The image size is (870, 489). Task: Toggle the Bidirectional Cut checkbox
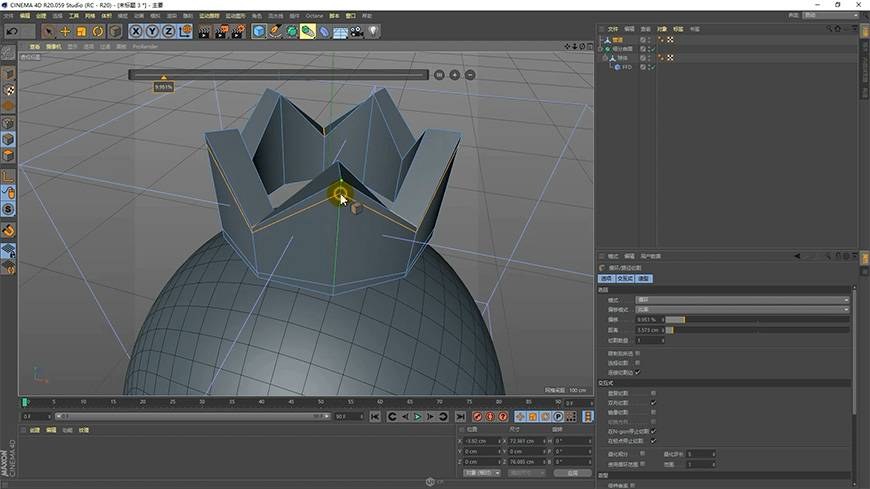[x=653, y=403]
